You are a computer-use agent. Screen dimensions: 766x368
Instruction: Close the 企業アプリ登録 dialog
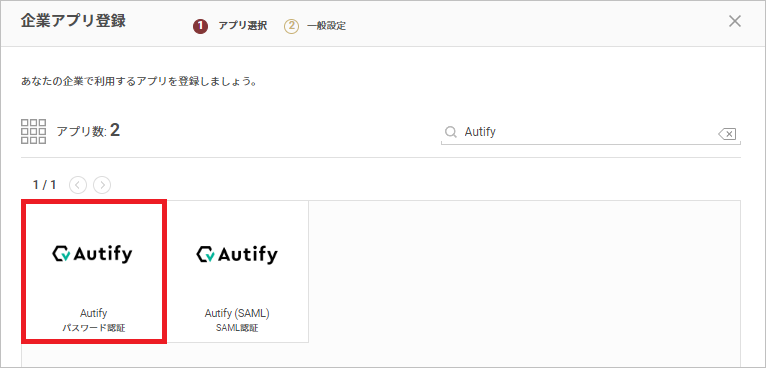(735, 21)
